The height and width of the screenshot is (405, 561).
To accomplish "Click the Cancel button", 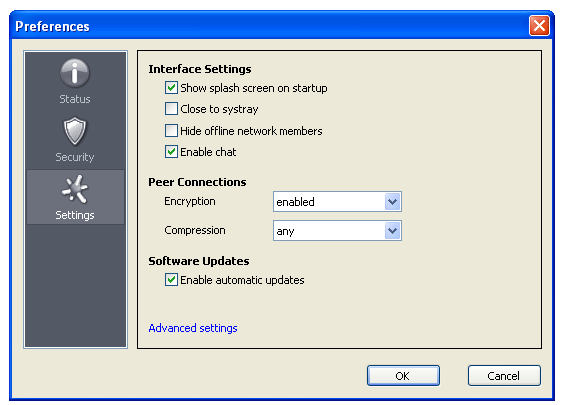I will coord(504,376).
